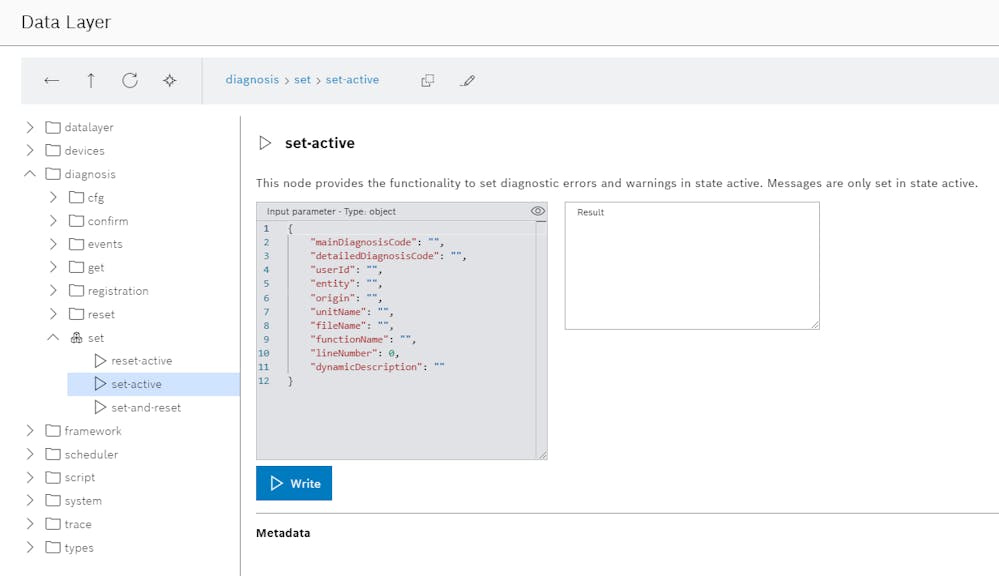
Task: Open set breadcrumb link
Action: coord(303,80)
